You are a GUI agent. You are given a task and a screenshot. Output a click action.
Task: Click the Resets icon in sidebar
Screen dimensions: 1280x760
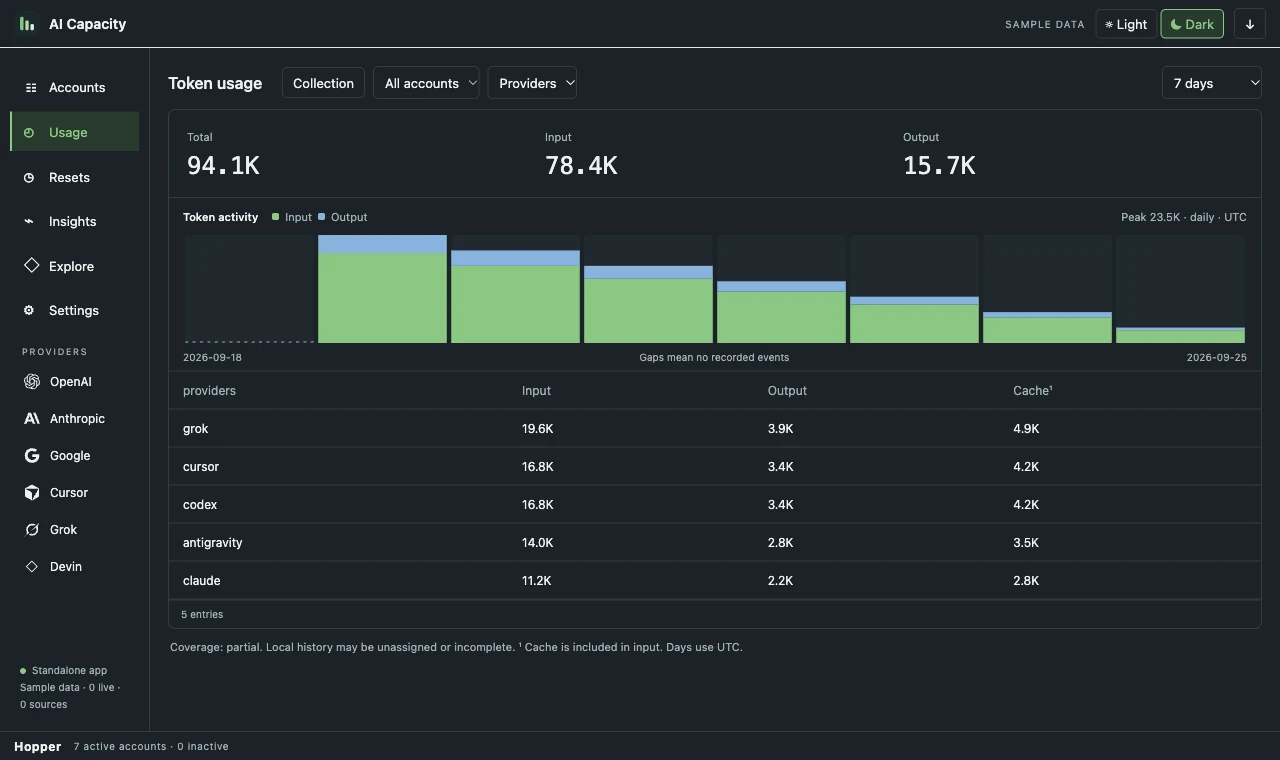pos(29,177)
